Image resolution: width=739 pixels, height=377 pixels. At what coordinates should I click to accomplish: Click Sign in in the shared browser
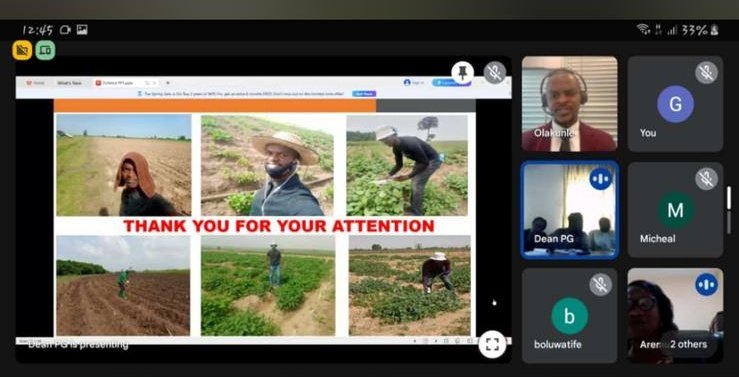[x=418, y=82]
